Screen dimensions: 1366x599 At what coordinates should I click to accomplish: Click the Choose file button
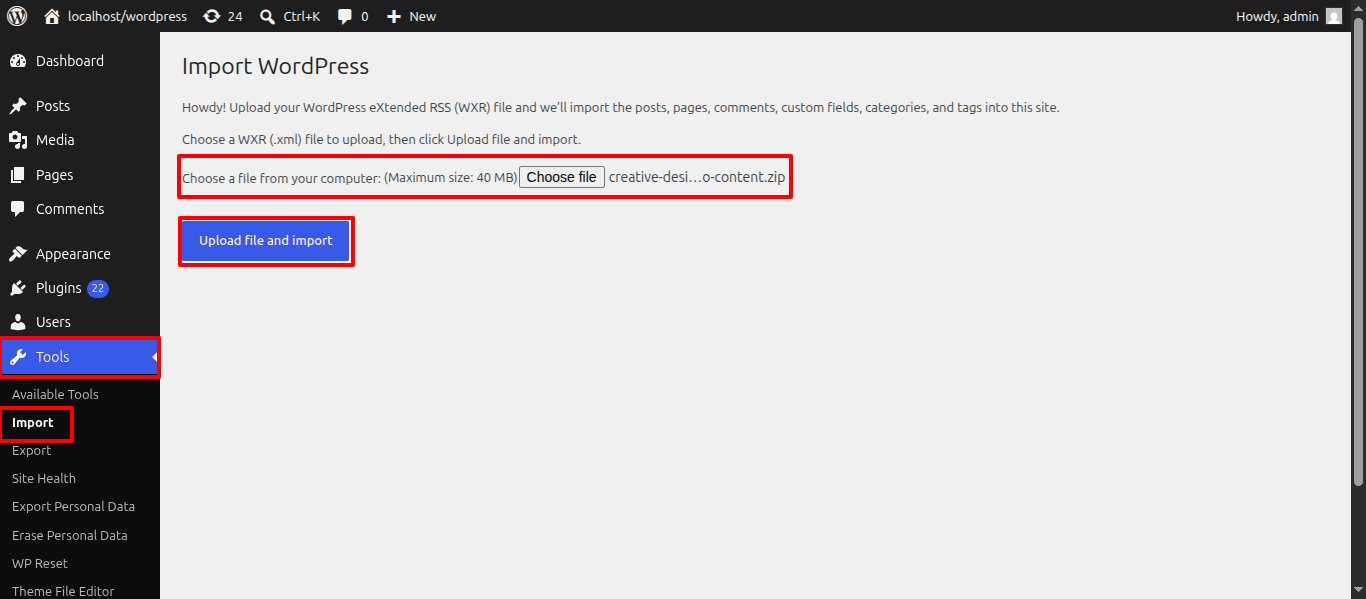point(562,177)
